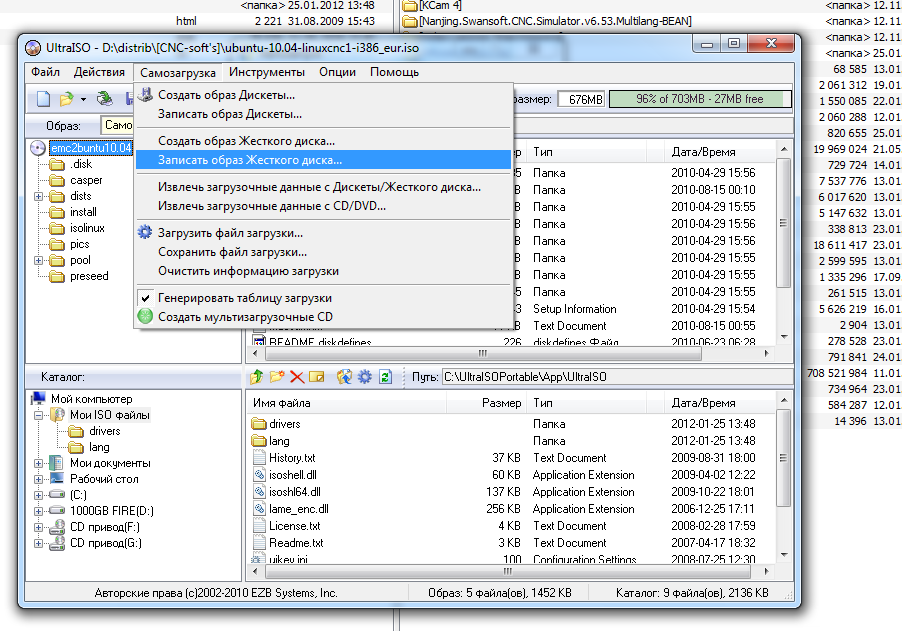The width and height of the screenshot is (902, 631).
Task: Open the Инструменты menu
Action: click(x=267, y=72)
